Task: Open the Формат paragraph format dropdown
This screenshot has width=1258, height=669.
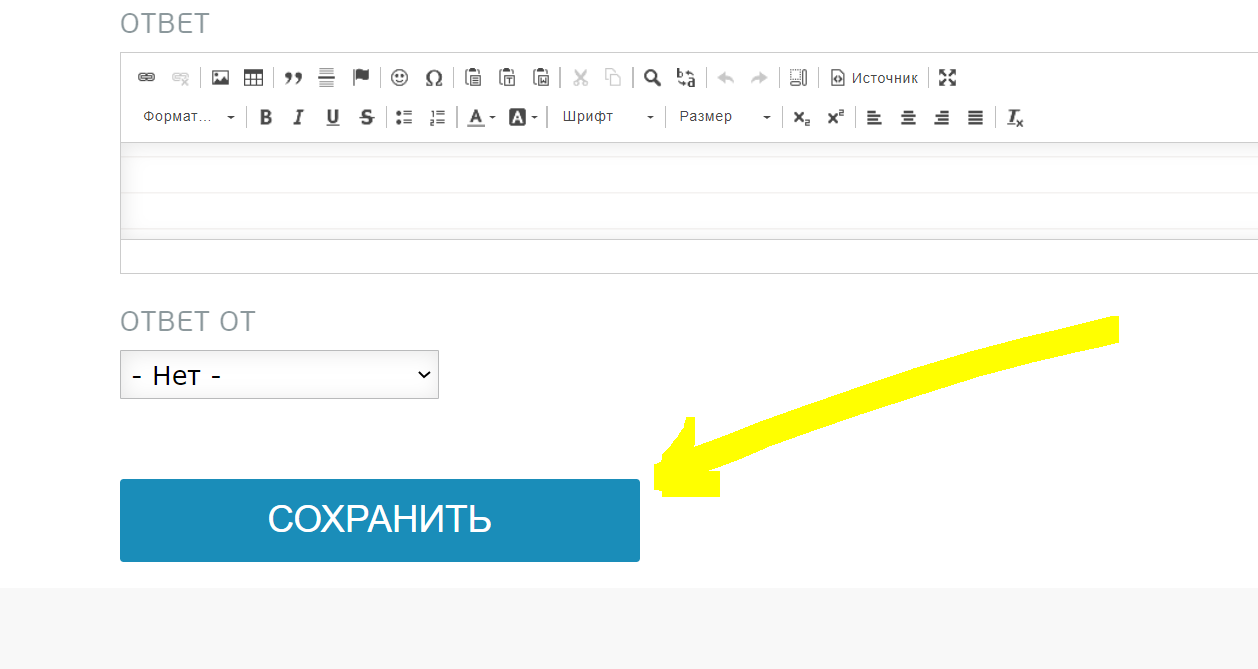Action: [188, 118]
